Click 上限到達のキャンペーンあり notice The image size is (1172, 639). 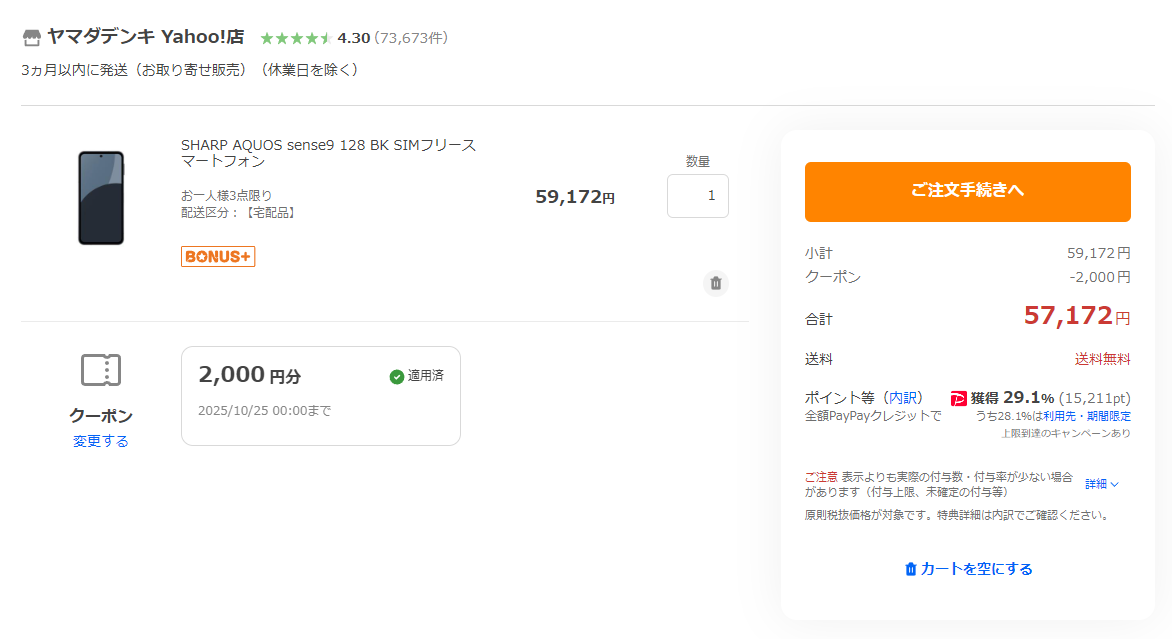[x=1066, y=434]
